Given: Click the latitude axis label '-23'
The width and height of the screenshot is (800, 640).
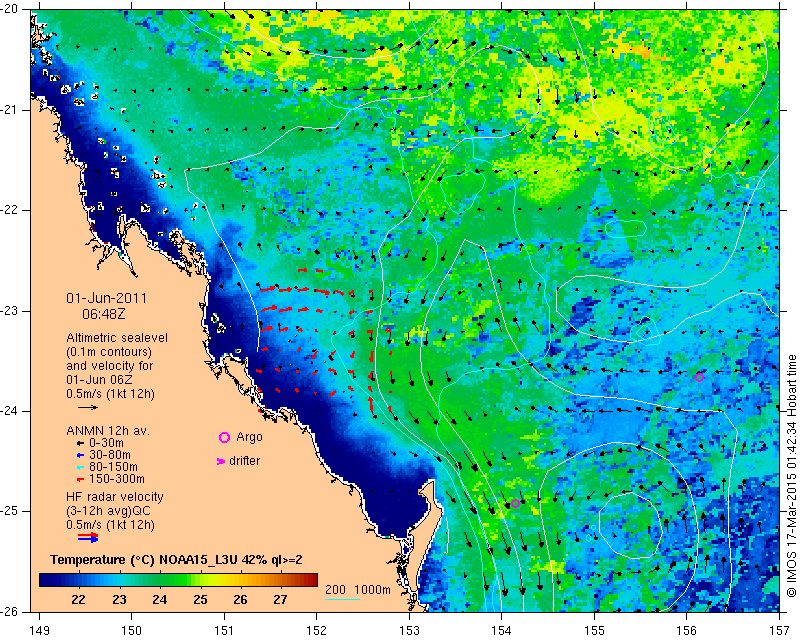Looking at the screenshot, I should point(9,311).
